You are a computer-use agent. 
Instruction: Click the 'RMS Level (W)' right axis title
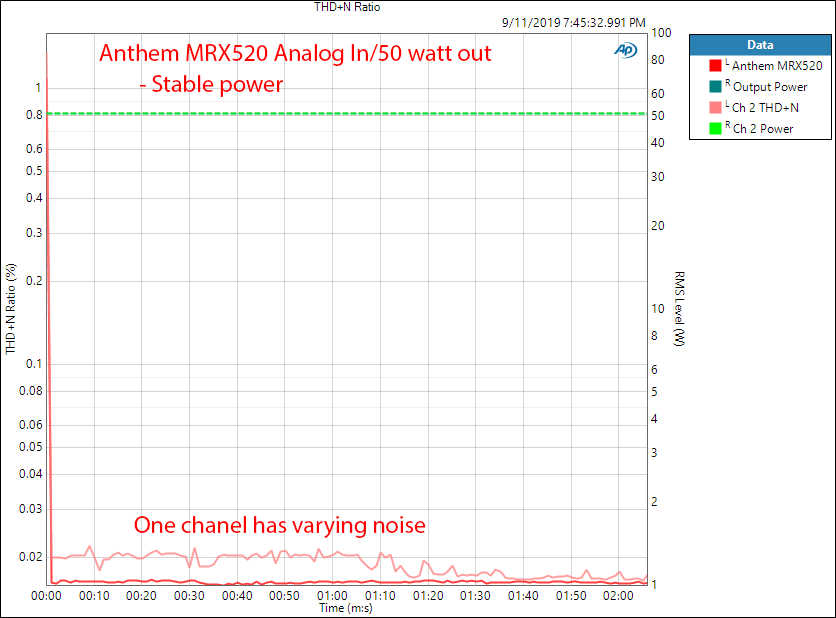679,309
